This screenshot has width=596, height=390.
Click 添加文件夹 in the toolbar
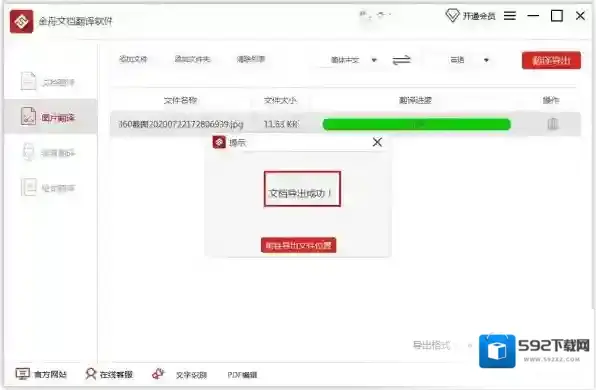click(192, 59)
